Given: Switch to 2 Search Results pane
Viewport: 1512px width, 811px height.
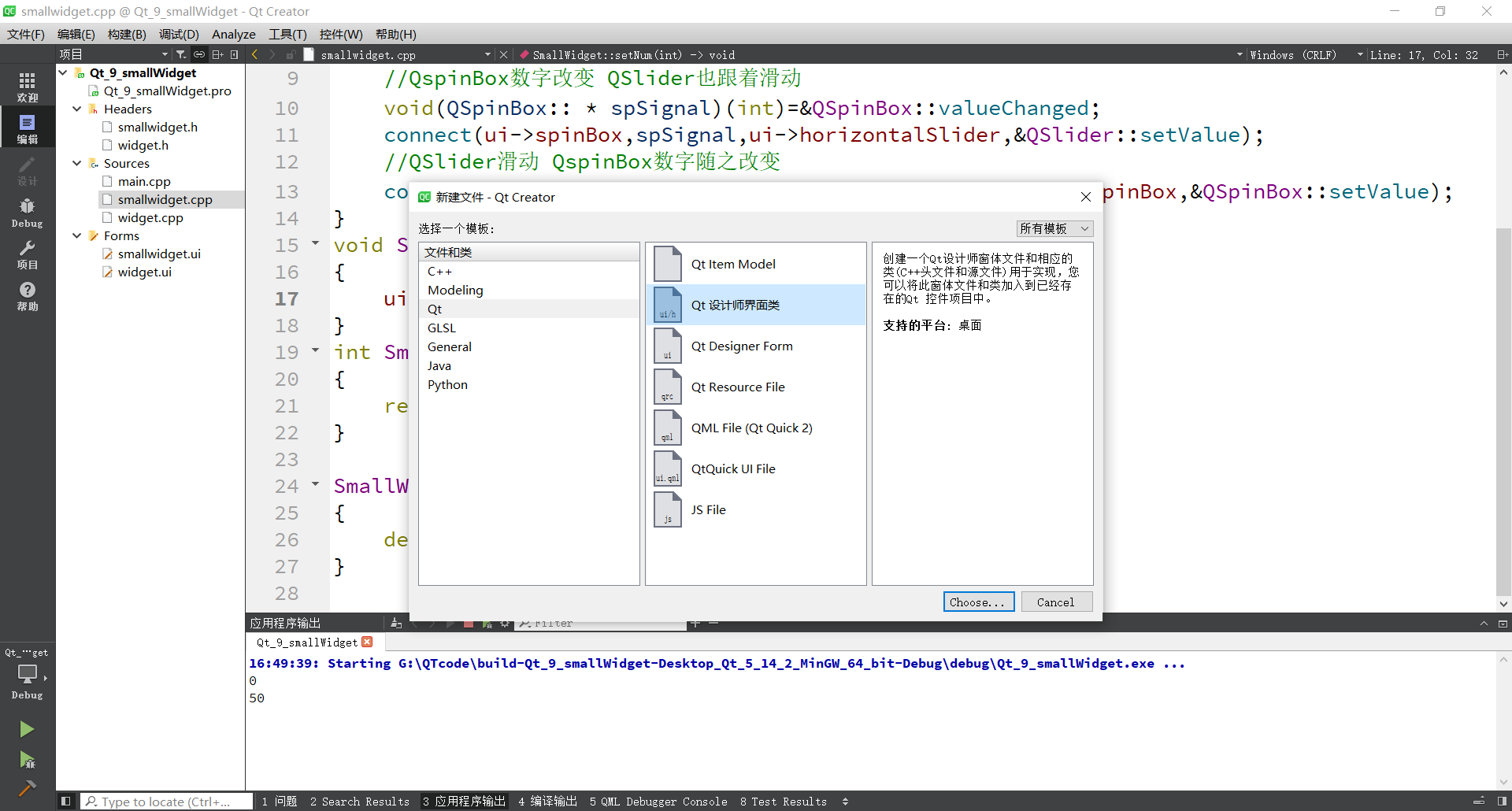Looking at the screenshot, I should coord(360,802).
